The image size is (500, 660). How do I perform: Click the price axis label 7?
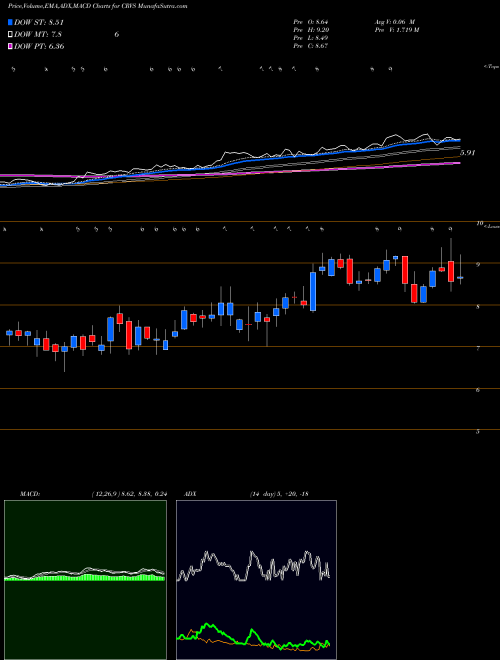478,349
